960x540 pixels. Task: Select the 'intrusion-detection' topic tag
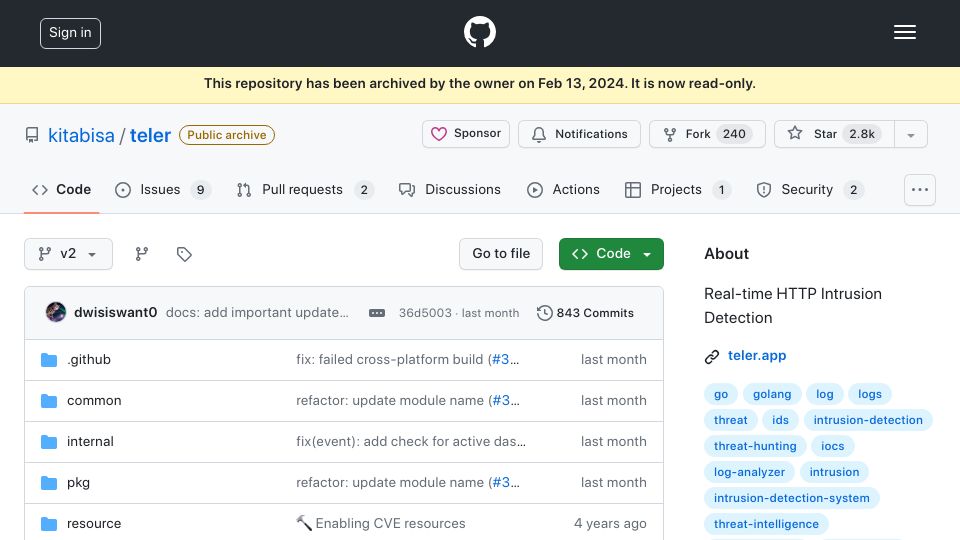[x=868, y=420]
